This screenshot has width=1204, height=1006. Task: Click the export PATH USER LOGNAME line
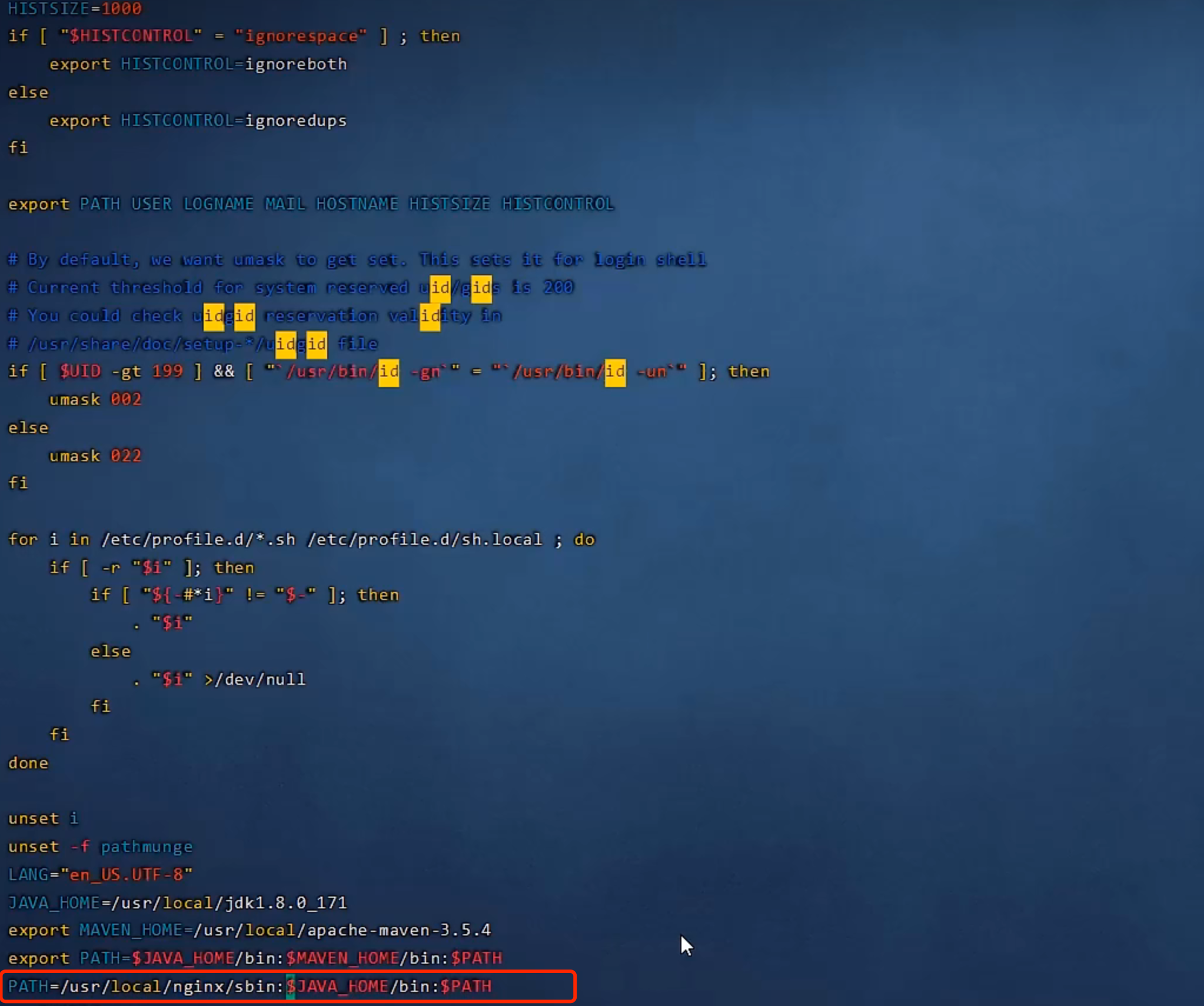point(309,204)
